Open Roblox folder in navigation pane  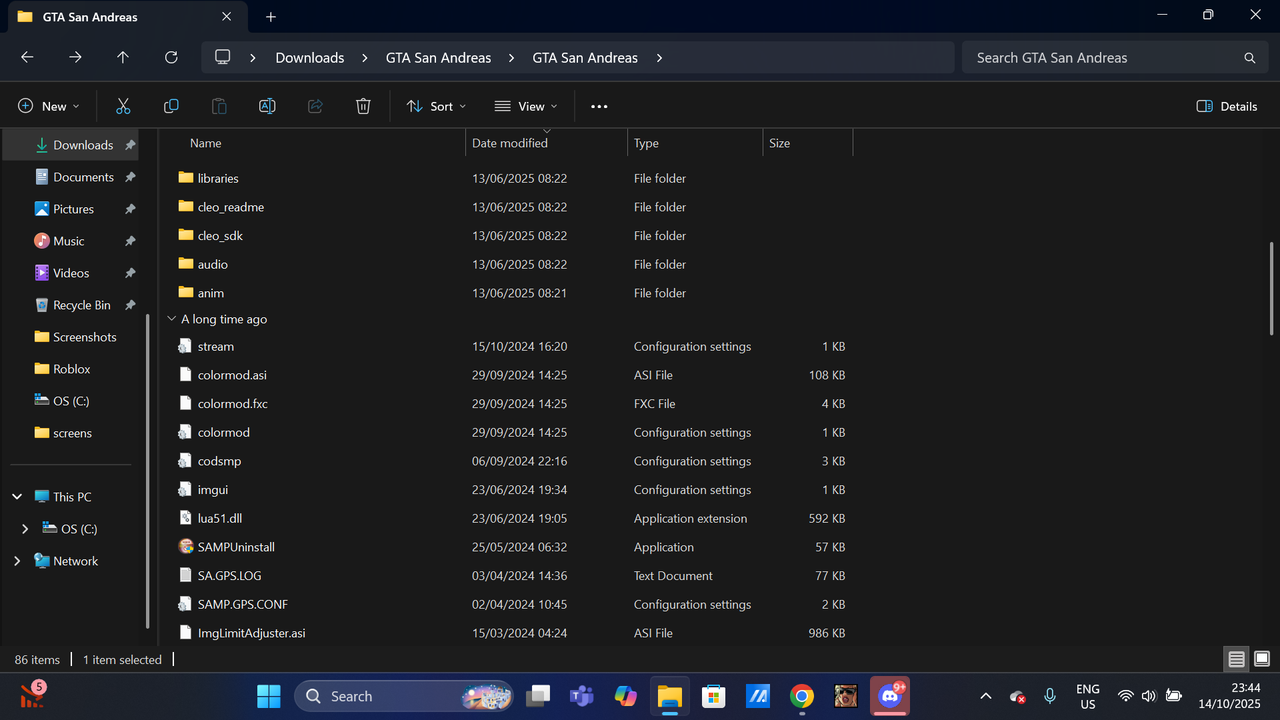pos(71,369)
